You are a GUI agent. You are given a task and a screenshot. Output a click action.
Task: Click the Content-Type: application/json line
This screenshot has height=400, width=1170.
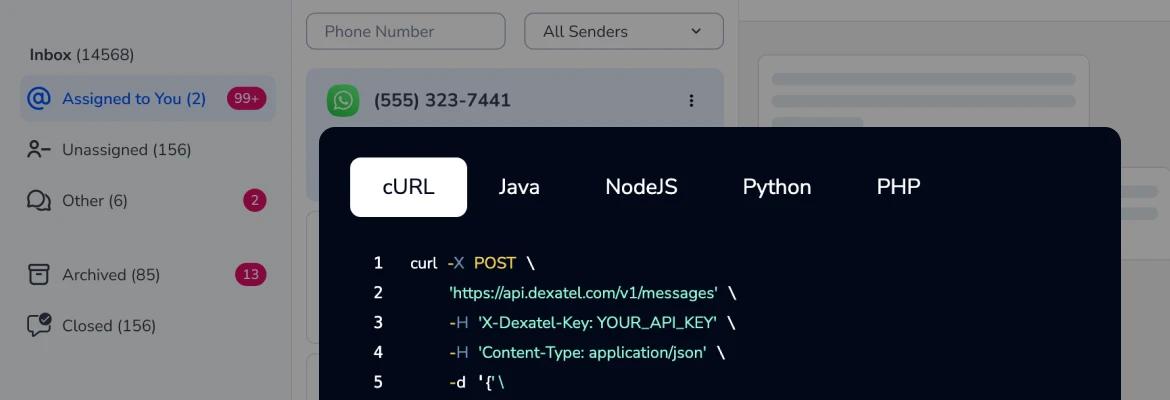(x=586, y=352)
